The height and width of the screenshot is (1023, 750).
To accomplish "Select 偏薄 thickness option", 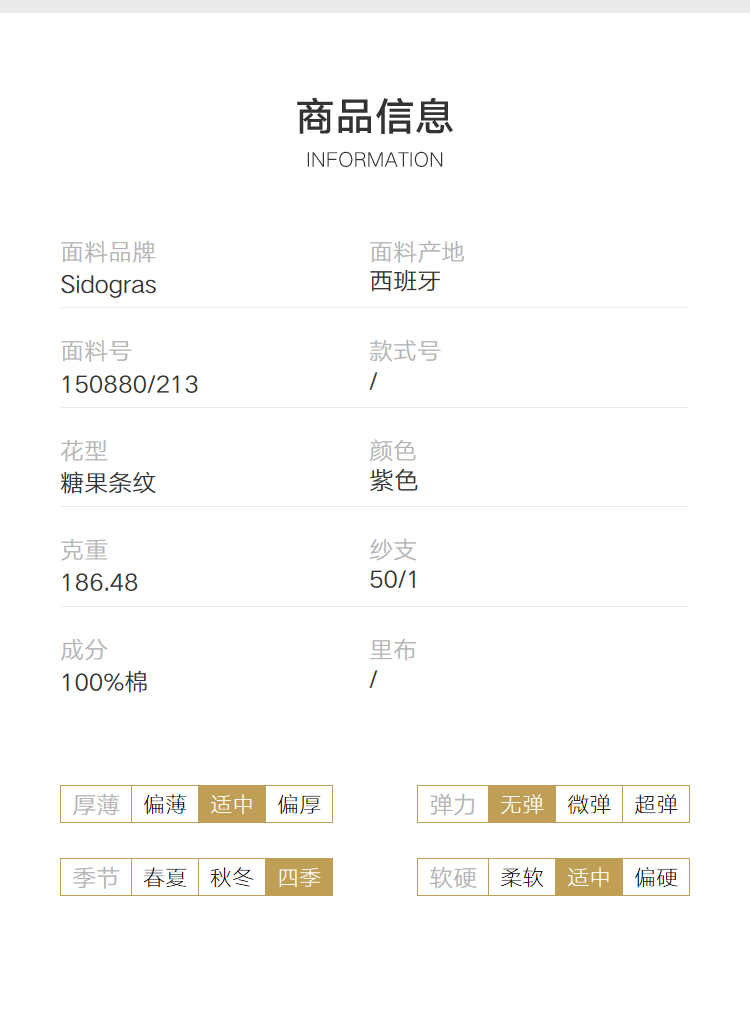I will pos(165,804).
